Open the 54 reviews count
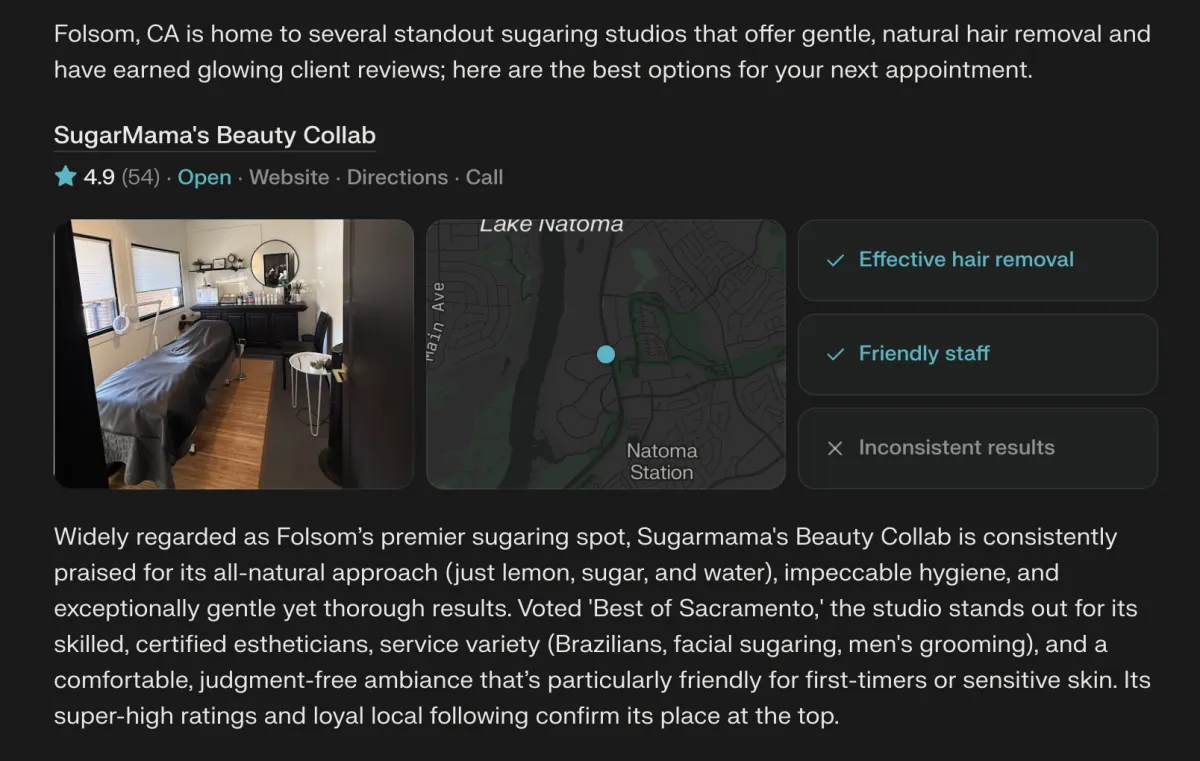 click(141, 177)
